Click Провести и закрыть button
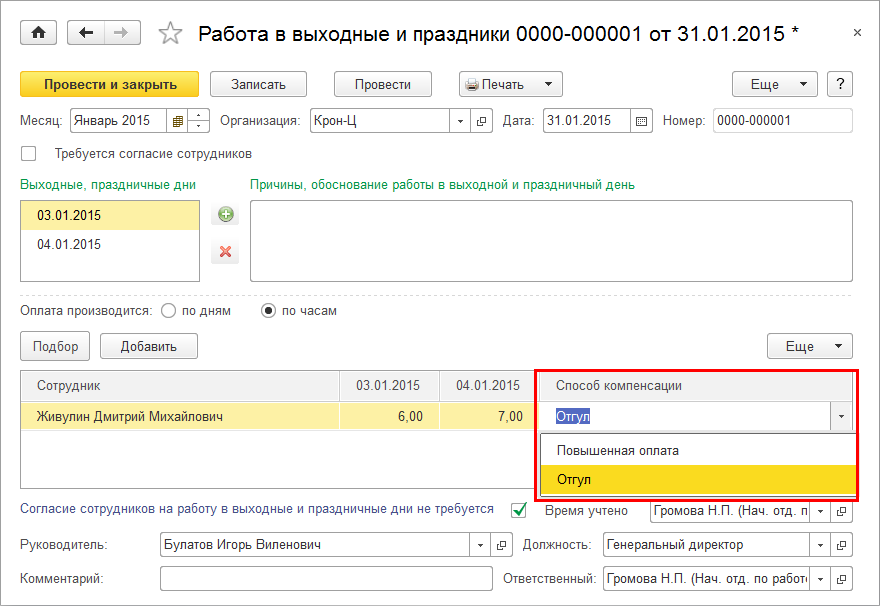 (x=109, y=84)
